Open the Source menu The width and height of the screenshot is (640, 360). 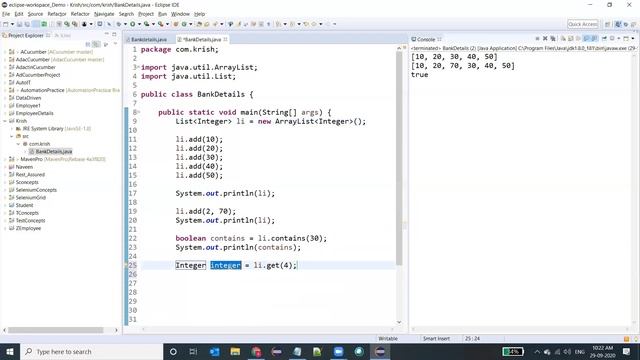(x=35, y=14)
